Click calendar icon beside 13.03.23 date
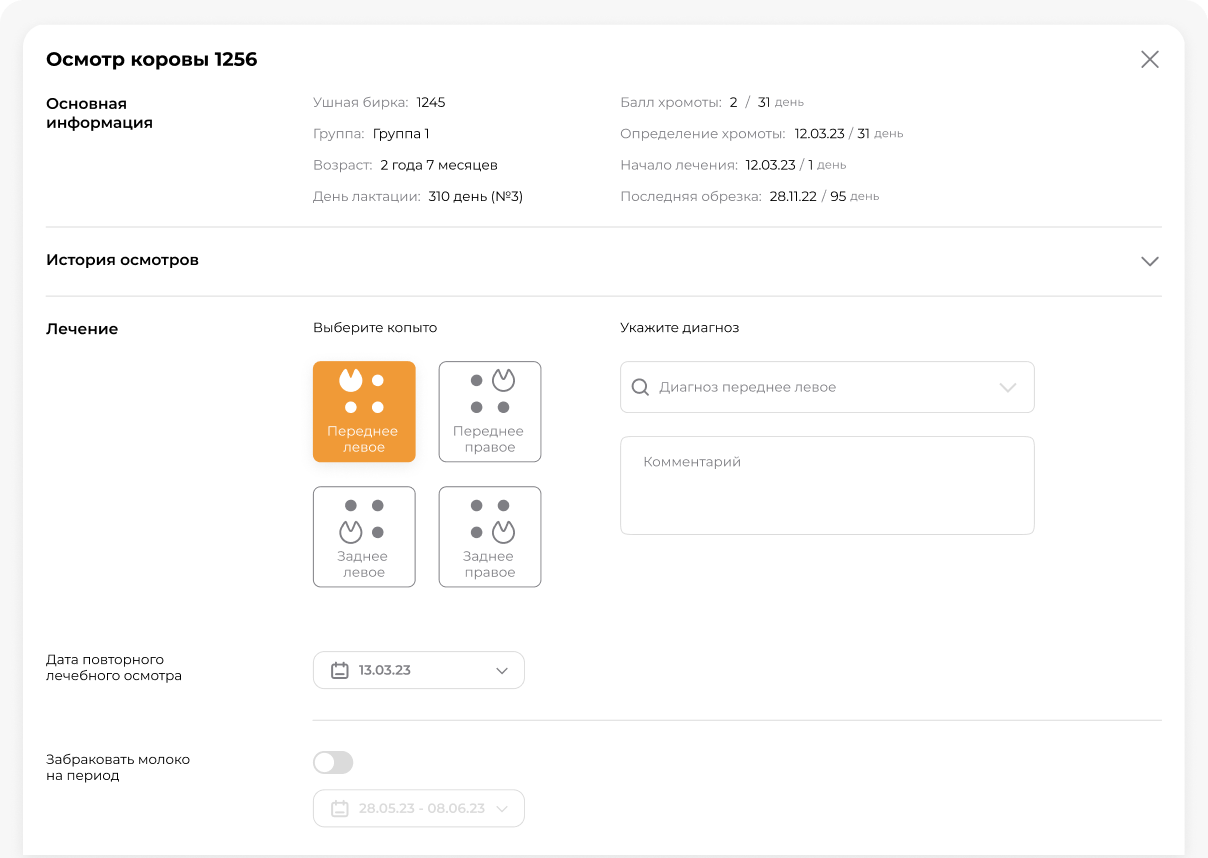This screenshot has width=1208, height=858. coord(339,670)
